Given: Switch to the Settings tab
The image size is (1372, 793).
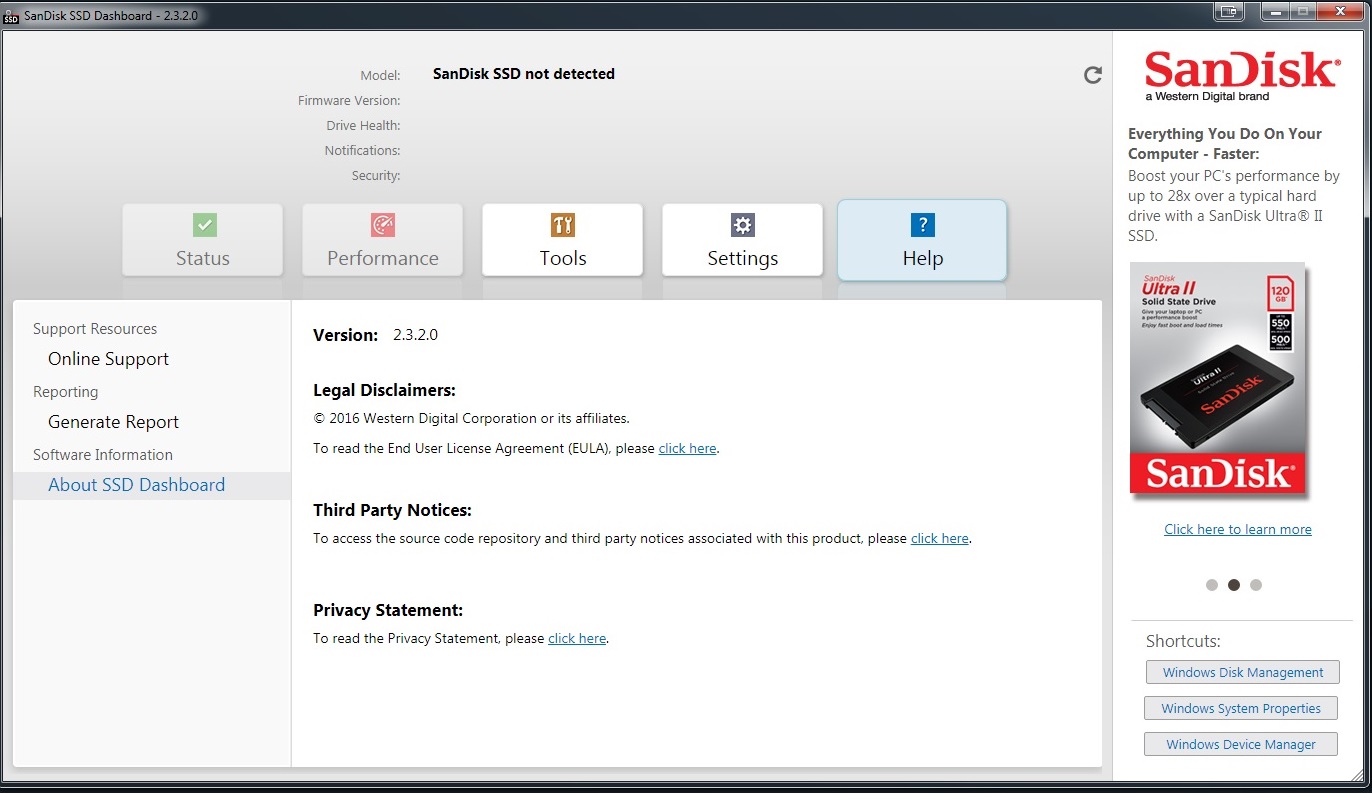Looking at the screenshot, I should [742, 240].
